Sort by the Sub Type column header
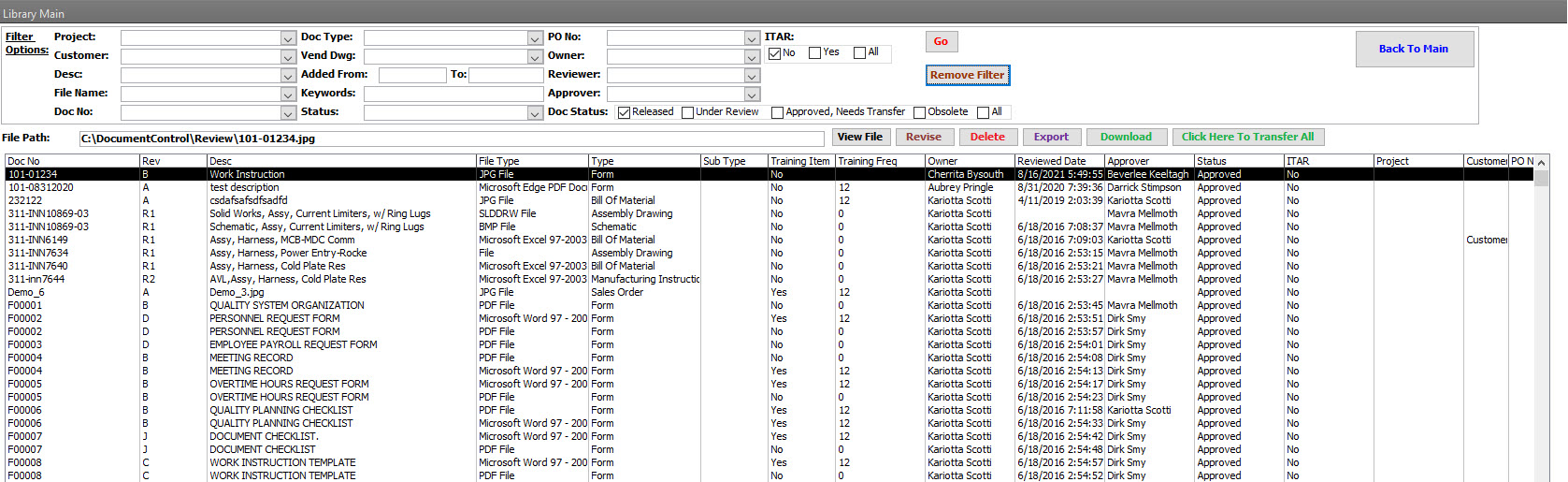Image resolution: width=1568 pixels, height=482 pixels. [734, 161]
